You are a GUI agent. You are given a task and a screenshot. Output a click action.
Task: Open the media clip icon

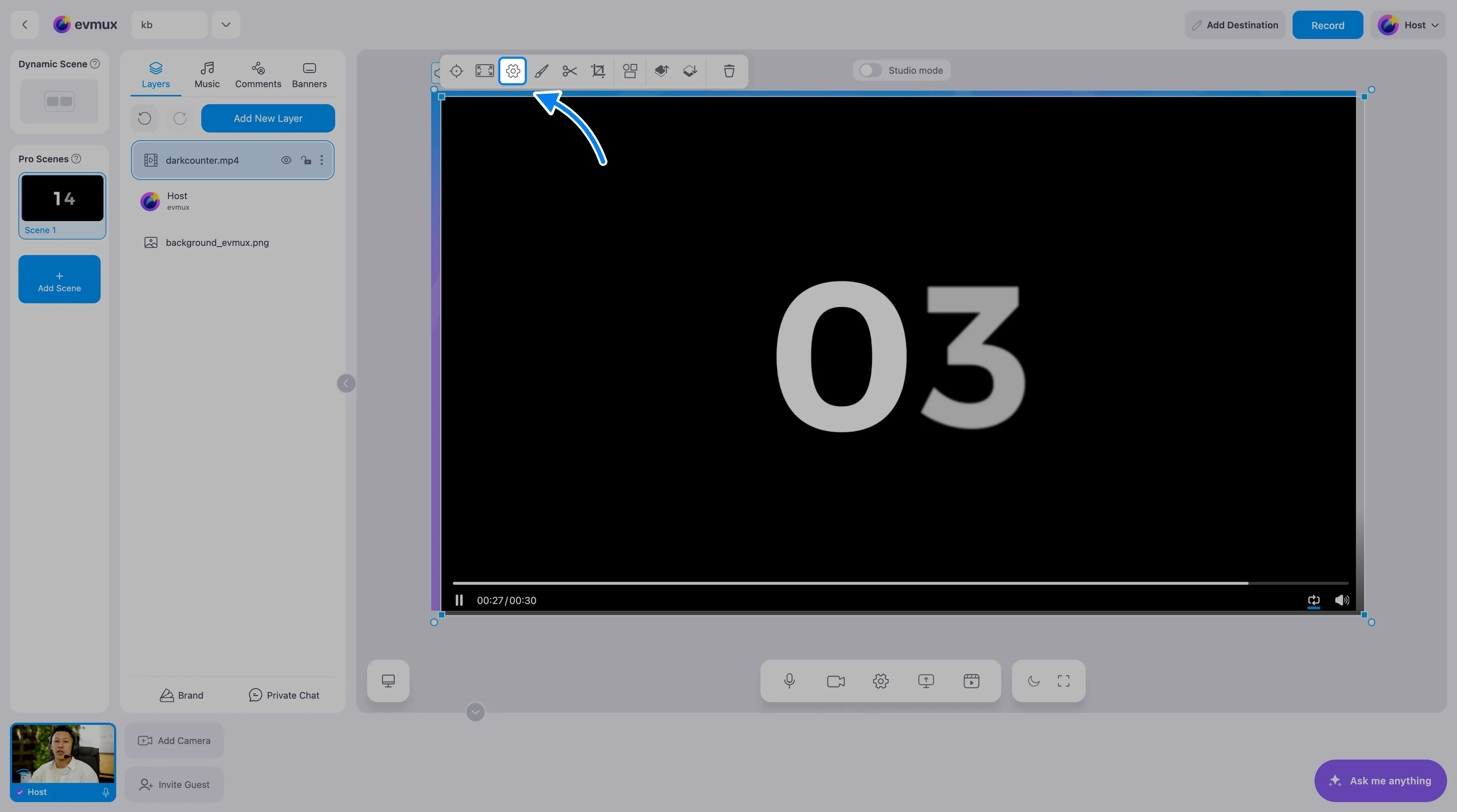tap(971, 681)
